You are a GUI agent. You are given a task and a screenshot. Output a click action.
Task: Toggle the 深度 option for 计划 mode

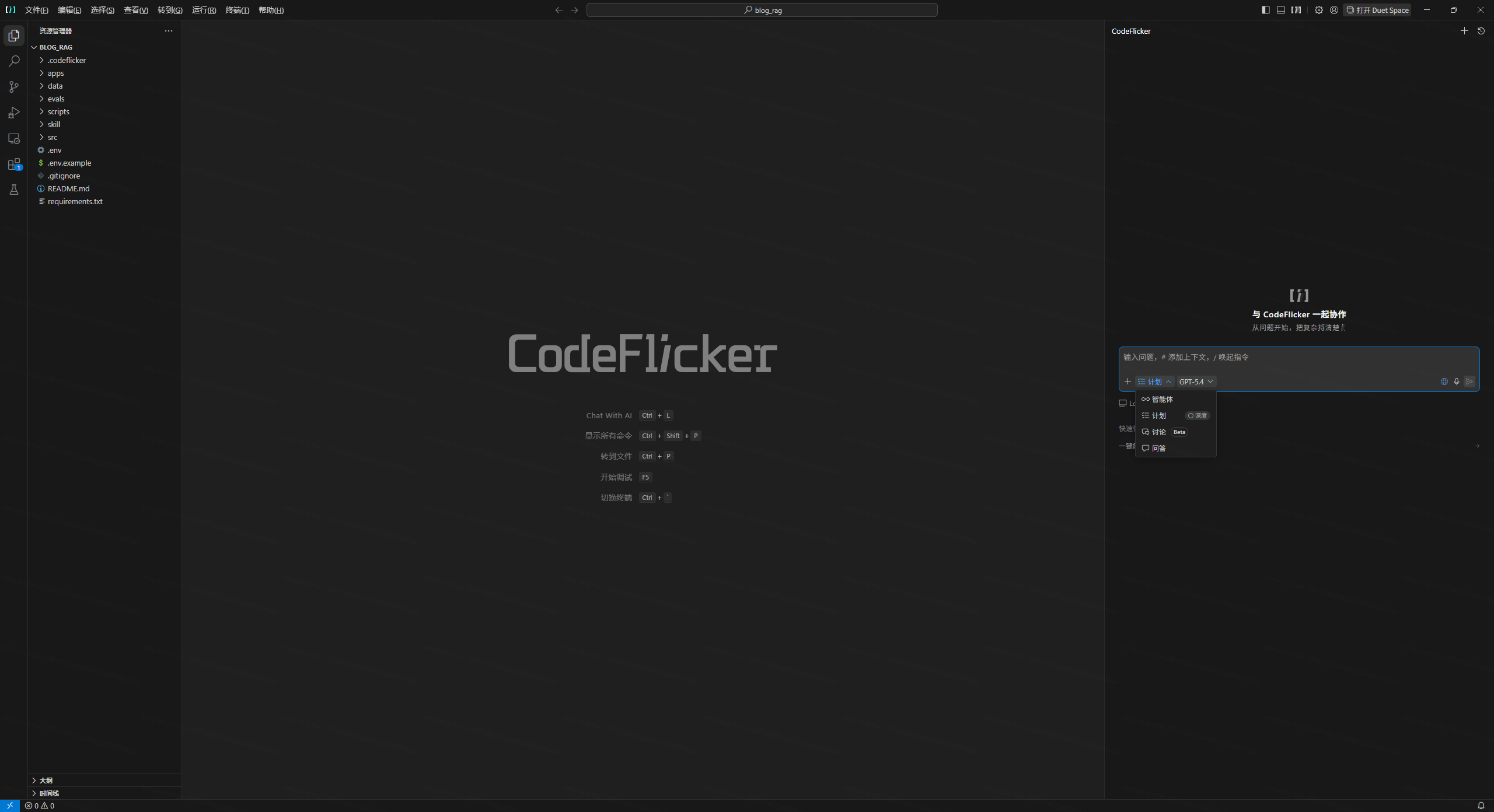pyautogui.click(x=1198, y=416)
